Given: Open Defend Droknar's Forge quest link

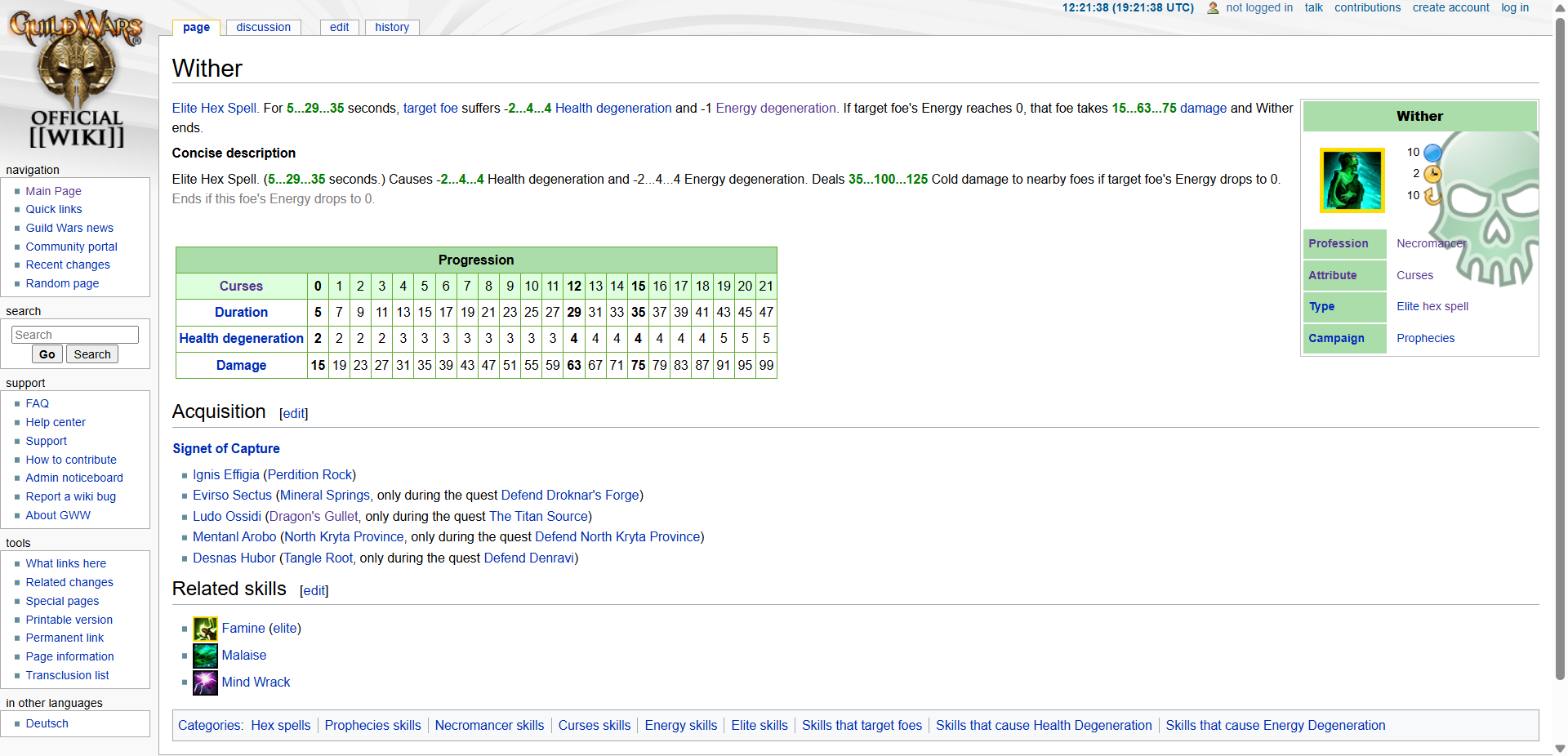Looking at the screenshot, I should point(570,496).
